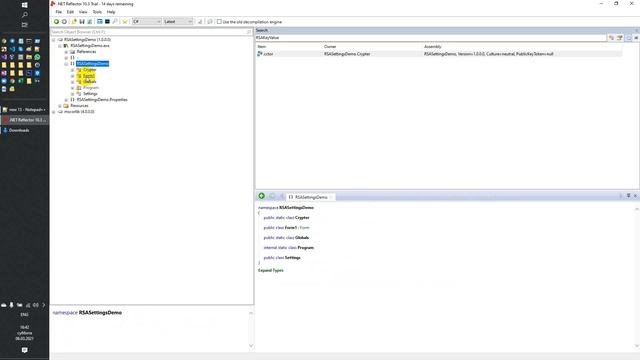The width and height of the screenshot is (640, 360).
Task: Open WhatsApp icon on the taskbar
Action: [37, 57]
